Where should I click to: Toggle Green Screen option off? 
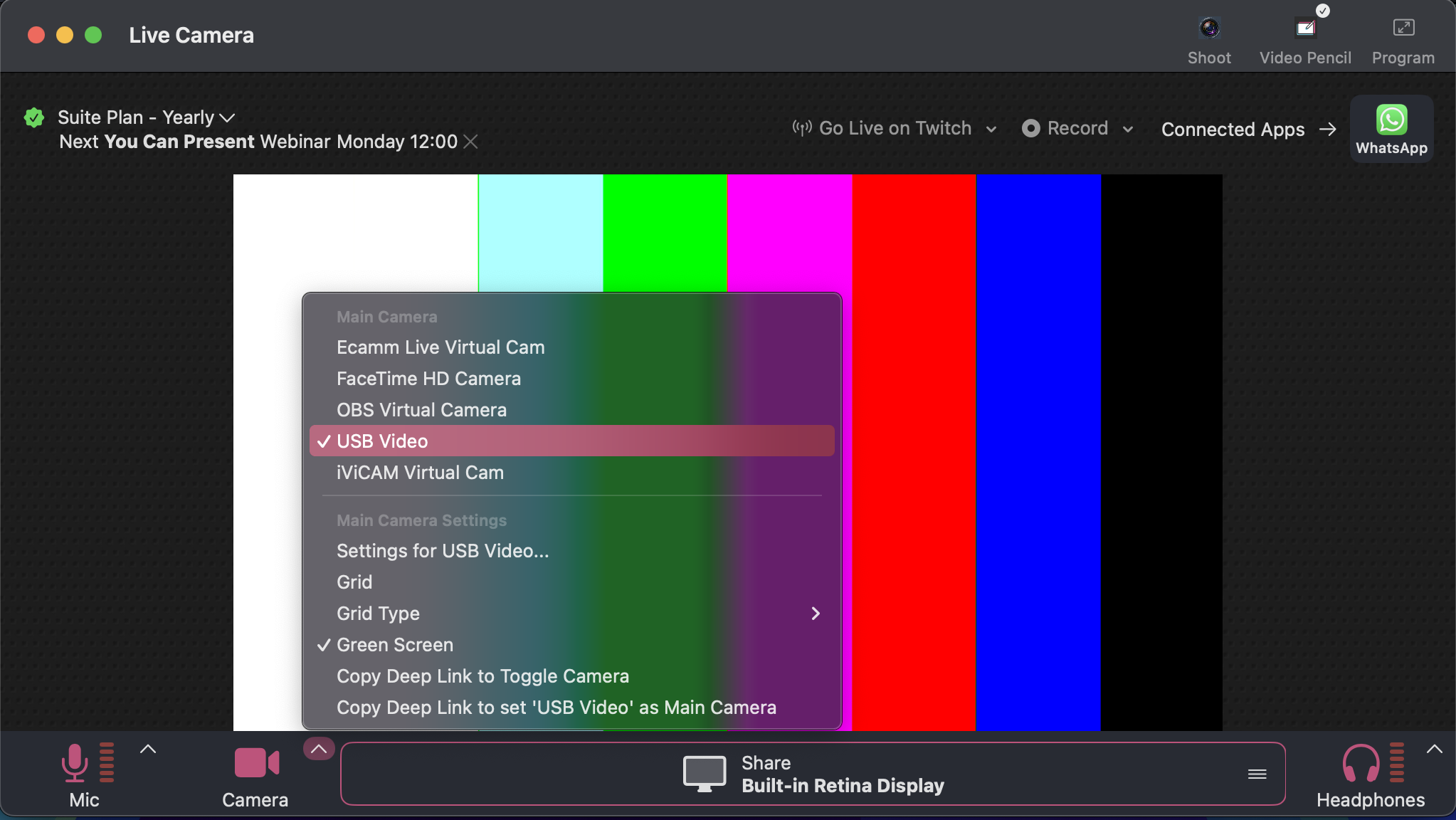395,645
